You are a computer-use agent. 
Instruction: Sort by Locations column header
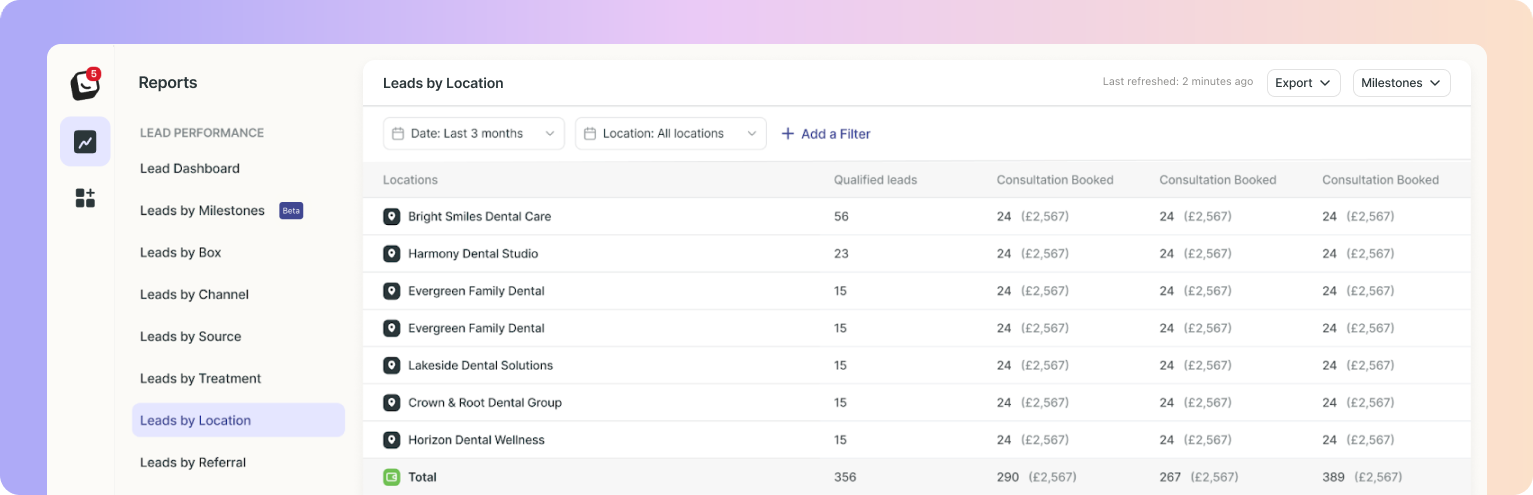coord(410,180)
